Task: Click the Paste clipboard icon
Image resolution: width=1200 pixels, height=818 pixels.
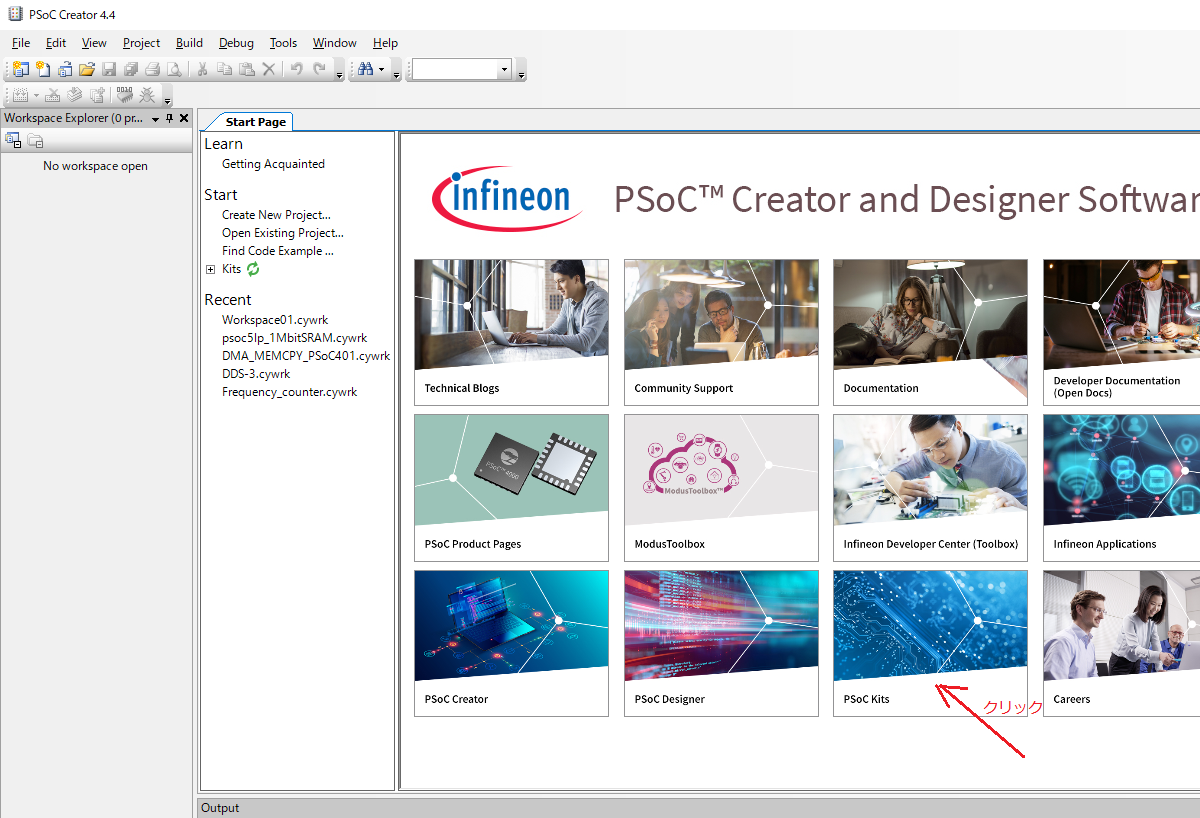Action: [x=246, y=69]
